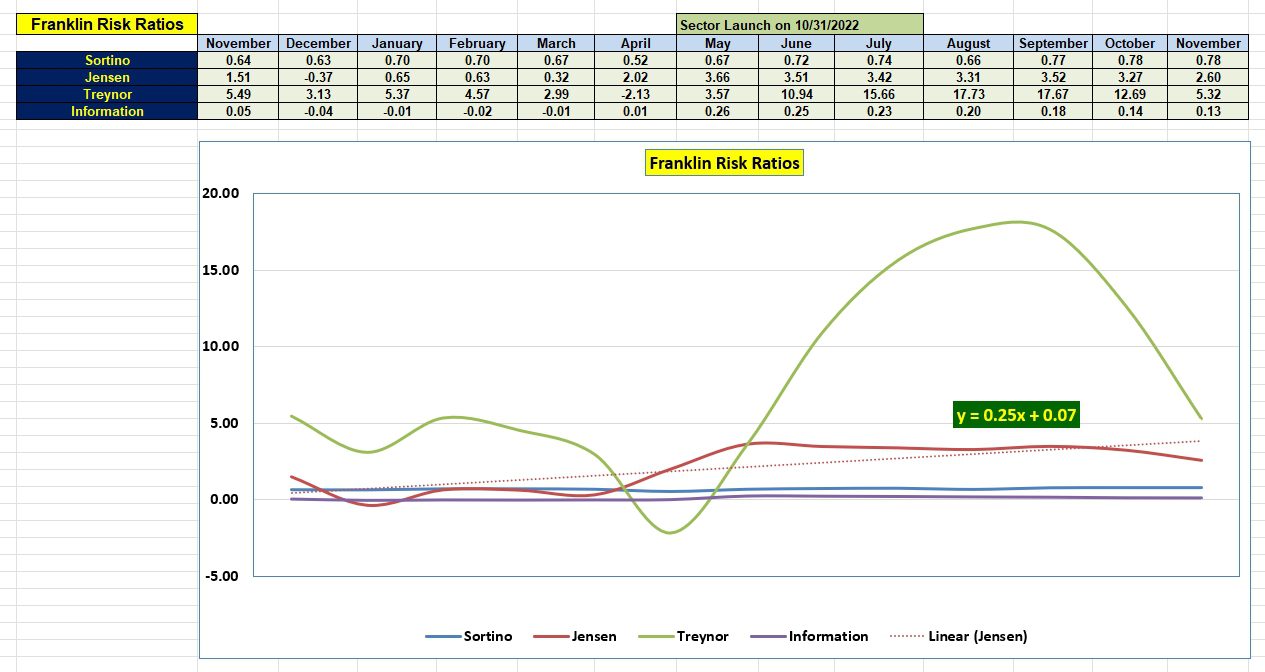Click the January column header
Image resolution: width=1265 pixels, height=672 pixels.
[x=397, y=43]
